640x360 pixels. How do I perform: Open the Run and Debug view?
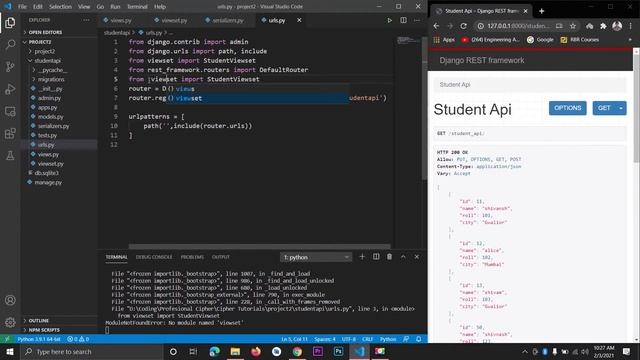[x=10, y=89]
